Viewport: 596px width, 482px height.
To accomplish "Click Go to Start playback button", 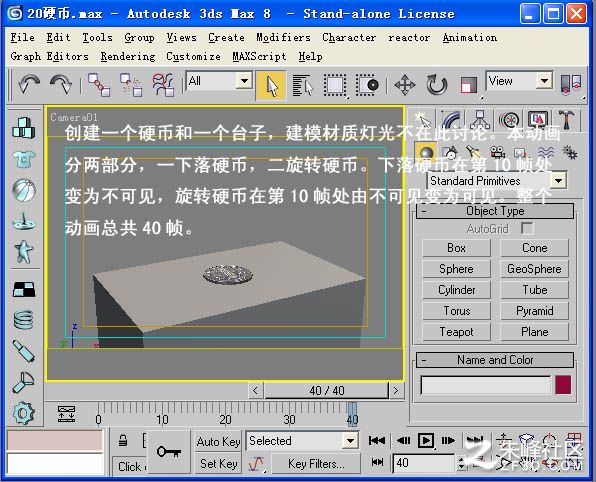I will [x=376, y=441].
